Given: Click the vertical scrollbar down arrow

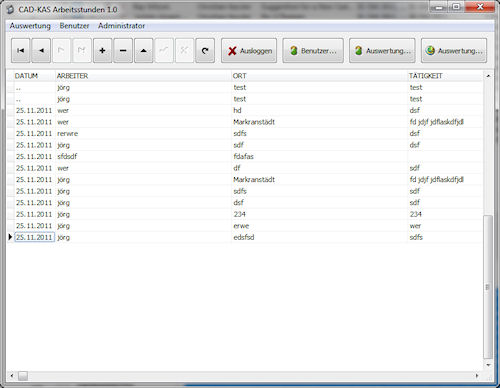Looking at the screenshot, I should (488, 365).
